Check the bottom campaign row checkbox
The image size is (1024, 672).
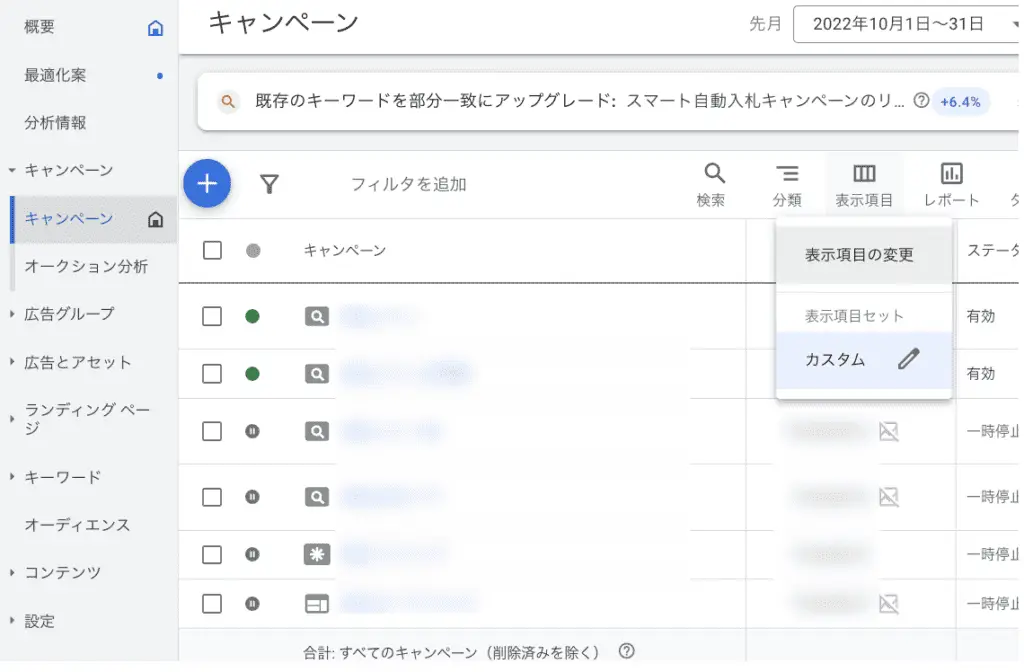click(x=211, y=604)
